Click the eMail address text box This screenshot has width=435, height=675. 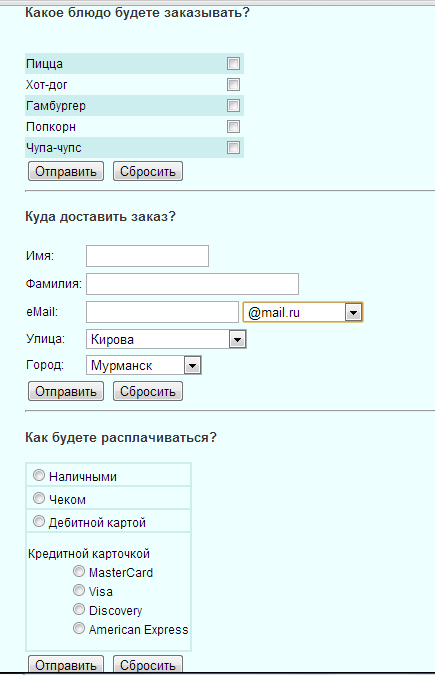tap(162, 312)
